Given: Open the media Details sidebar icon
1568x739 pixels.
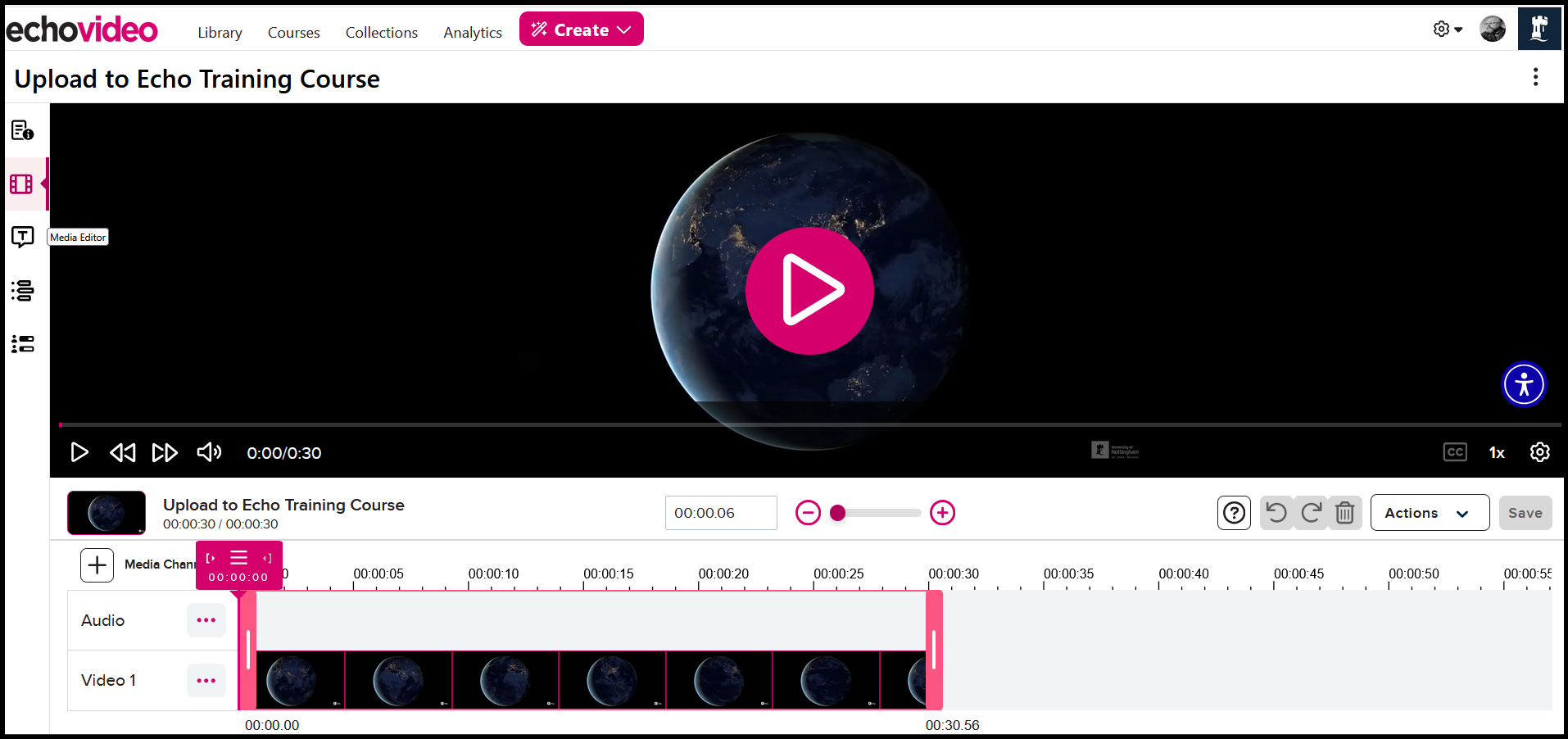Looking at the screenshot, I should tap(22, 130).
